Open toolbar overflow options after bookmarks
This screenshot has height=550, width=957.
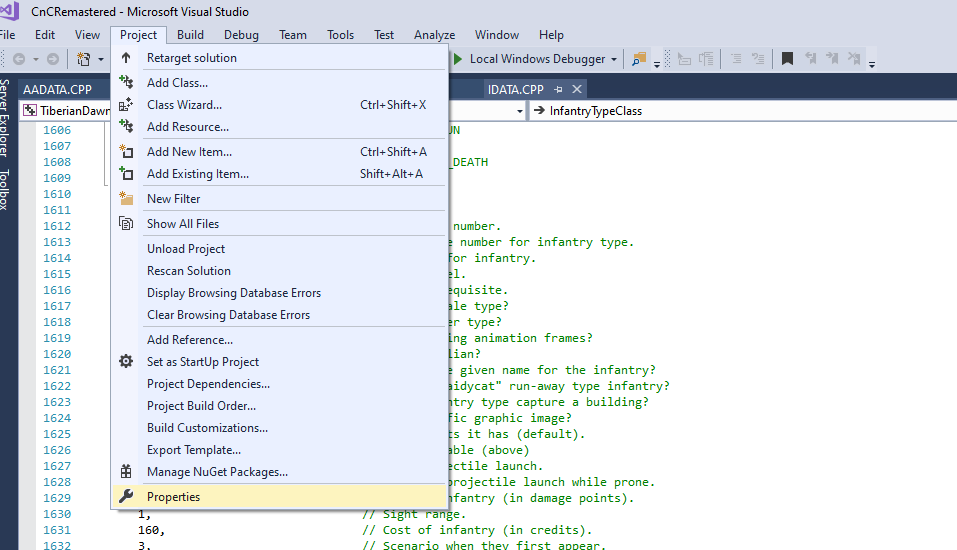tap(872, 63)
